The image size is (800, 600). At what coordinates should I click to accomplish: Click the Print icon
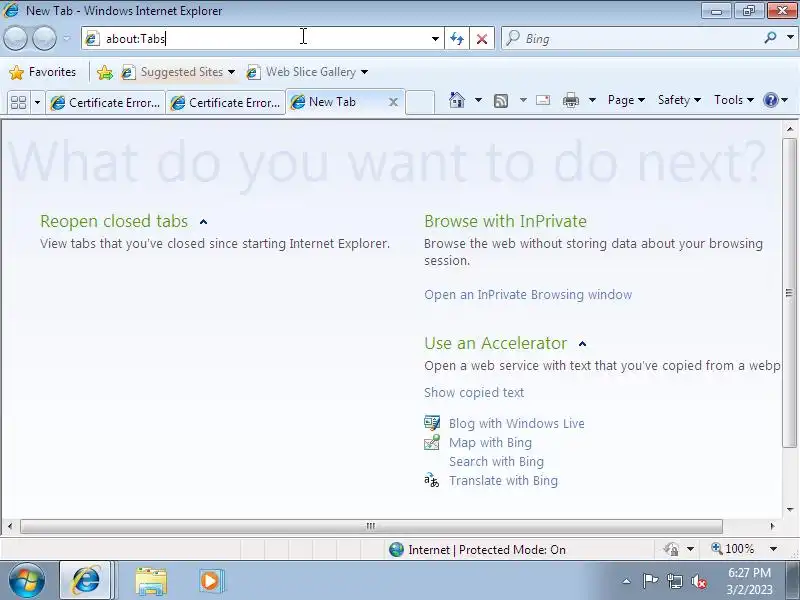click(x=570, y=101)
